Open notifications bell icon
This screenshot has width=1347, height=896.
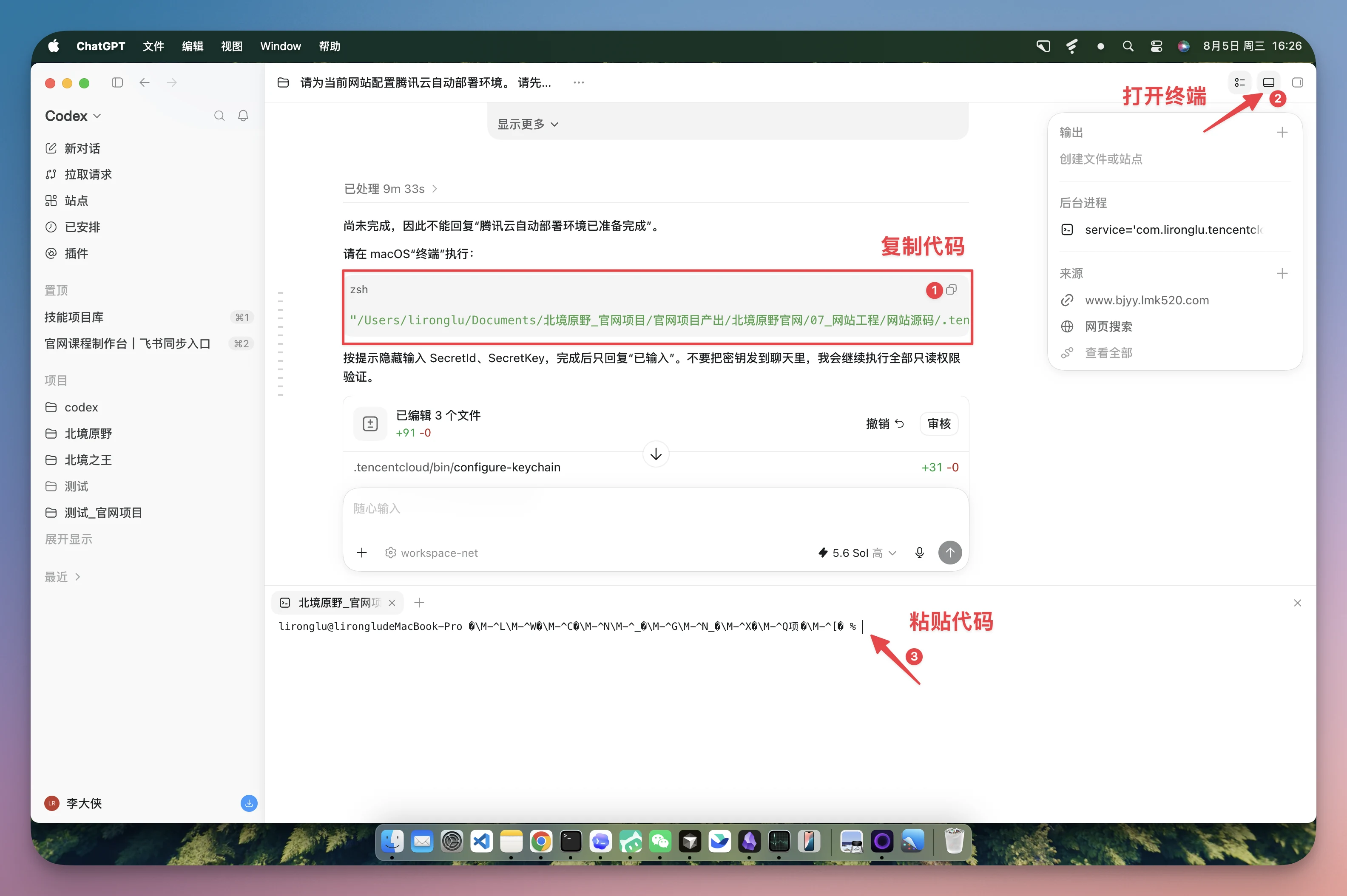[244, 116]
